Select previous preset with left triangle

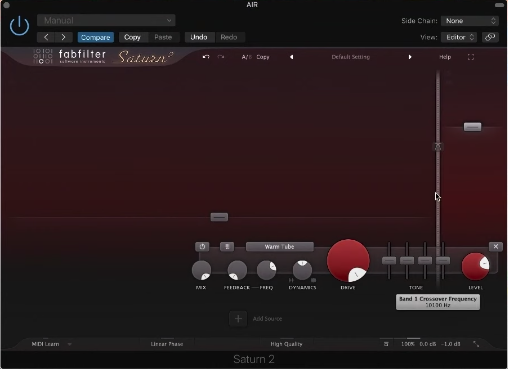(292, 57)
